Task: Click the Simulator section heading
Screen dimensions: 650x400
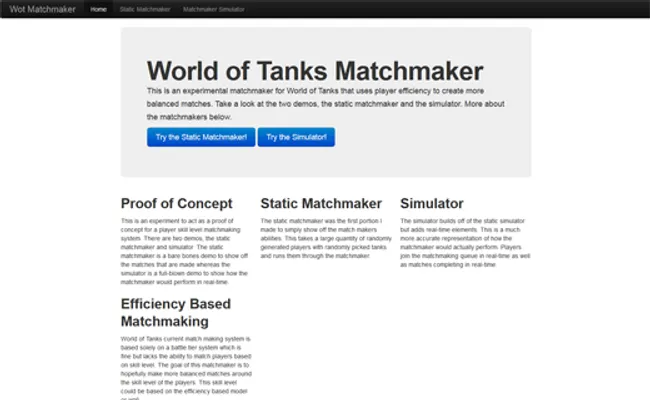Action: [431, 204]
